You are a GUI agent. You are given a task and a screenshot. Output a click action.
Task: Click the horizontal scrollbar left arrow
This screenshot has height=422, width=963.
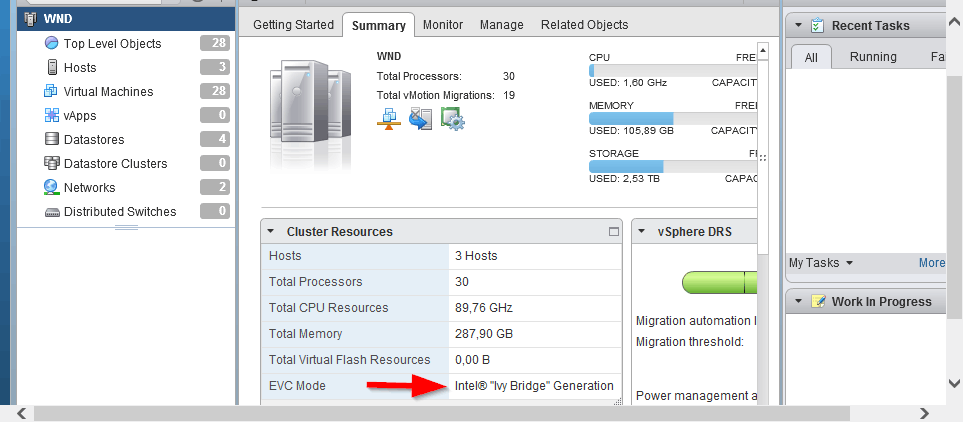(22, 414)
